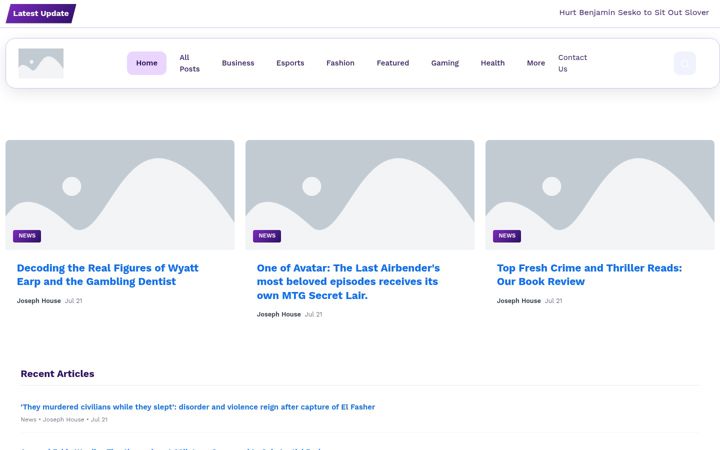The image size is (720, 450).
Task: Click the search icon button in the navbar
Action: pyautogui.click(x=685, y=63)
